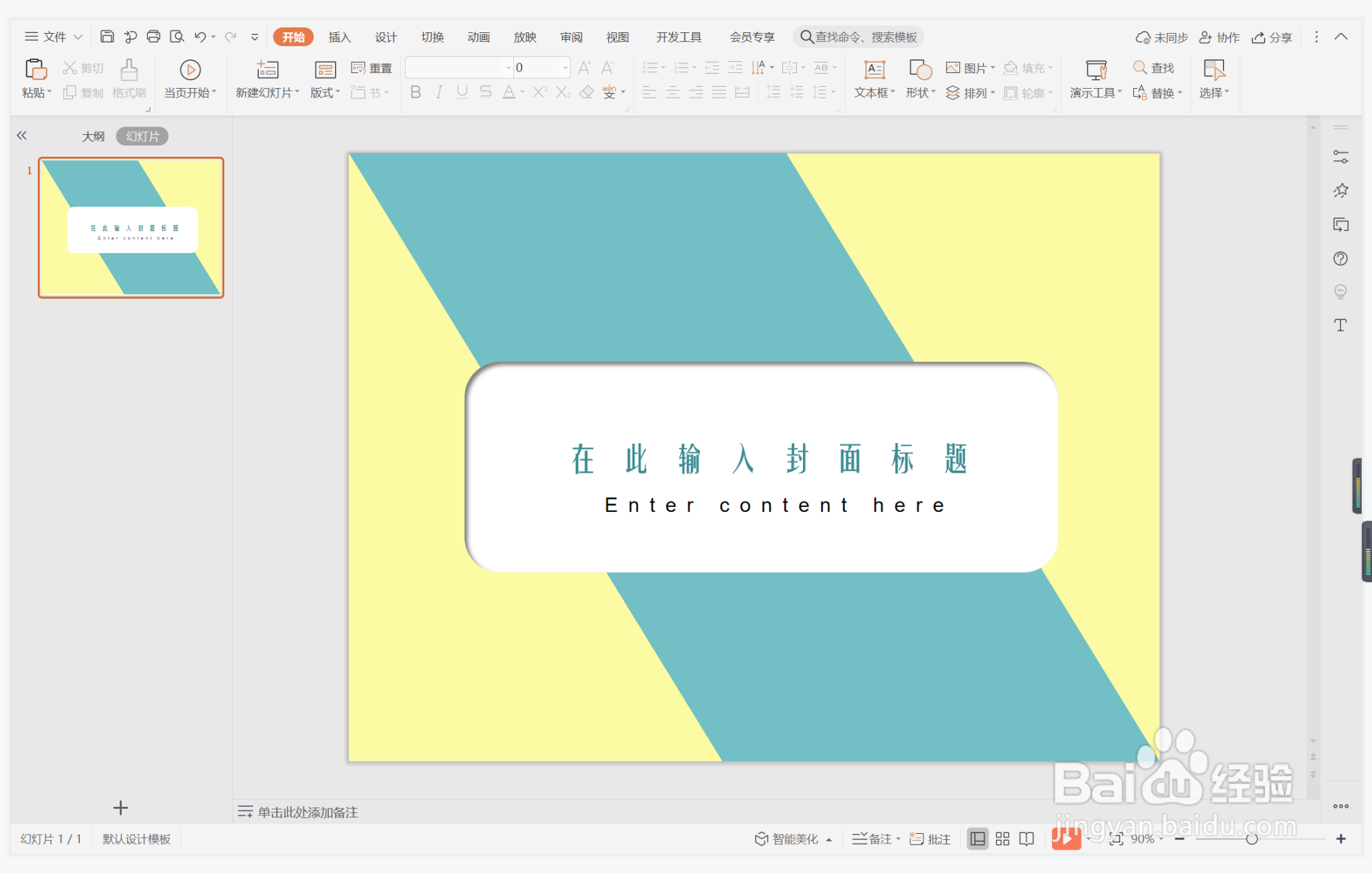Click the print preview icon
The width and height of the screenshot is (1372, 873).
tap(177, 36)
